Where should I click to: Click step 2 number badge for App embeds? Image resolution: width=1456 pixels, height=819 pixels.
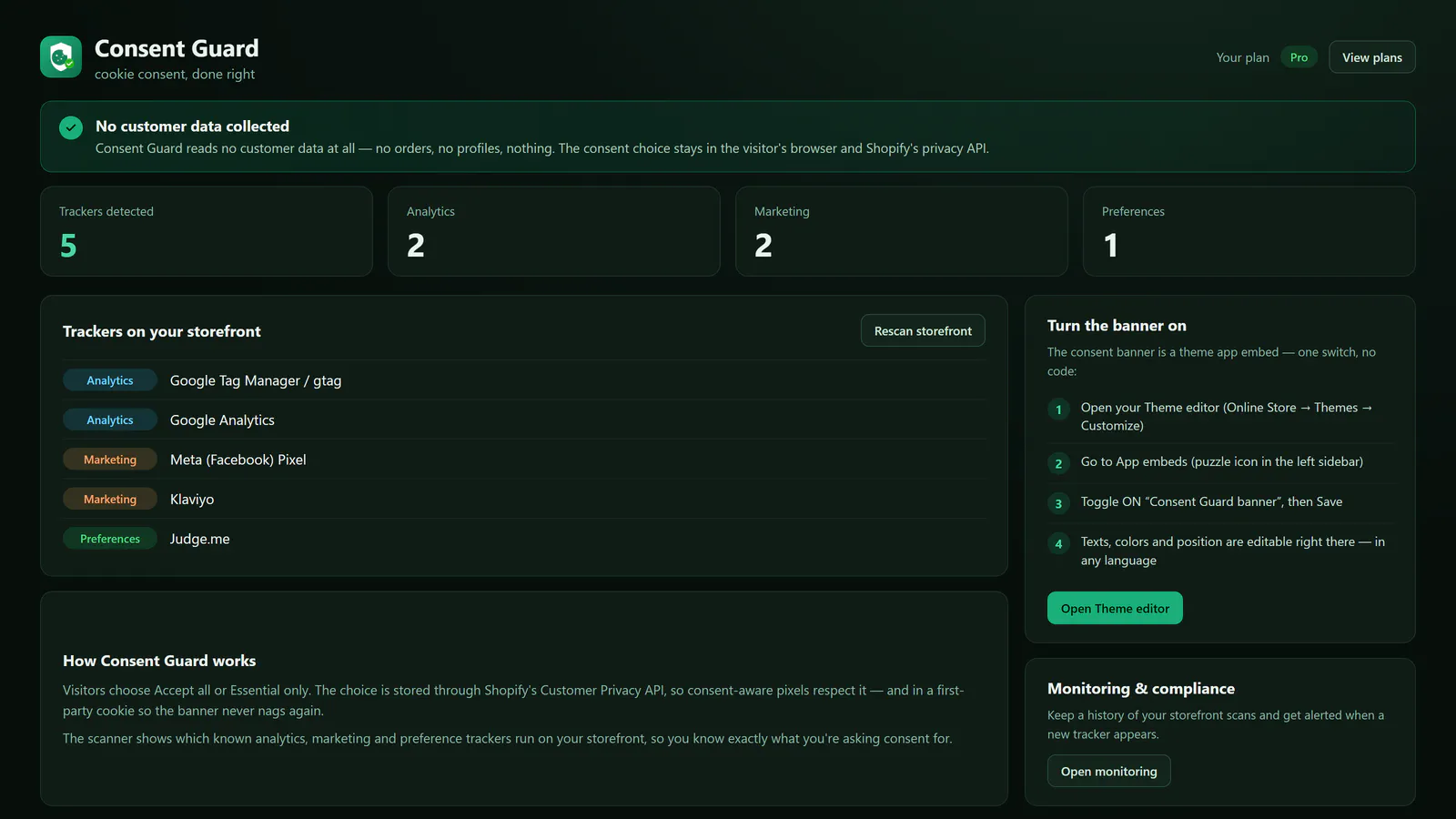1058,464
